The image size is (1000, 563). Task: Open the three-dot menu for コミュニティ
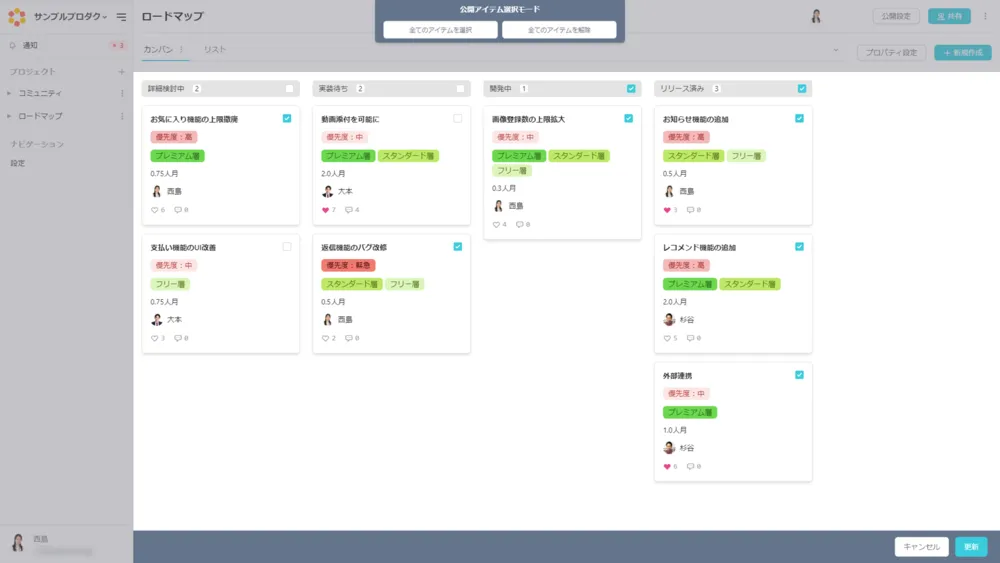point(122,93)
